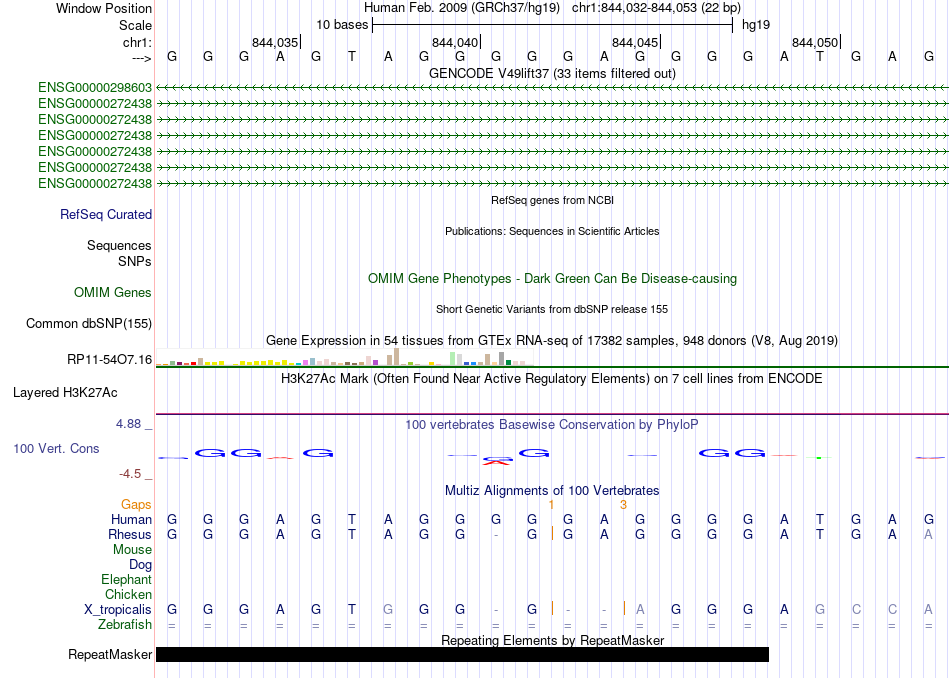Select the Dog alignment row label
The width and height of the screenshot is (950, 678).
(141, 565)
